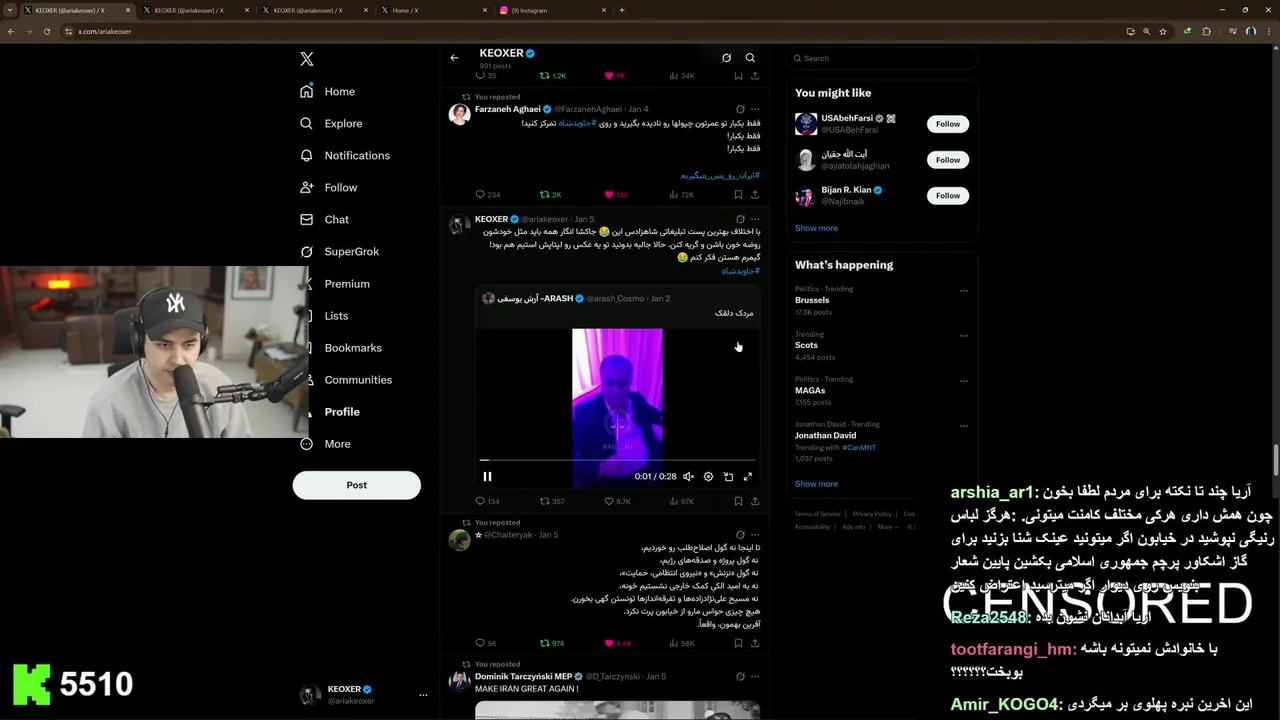
Task: Open options dots for the Jonathan David trend
Action: (964, 426)
